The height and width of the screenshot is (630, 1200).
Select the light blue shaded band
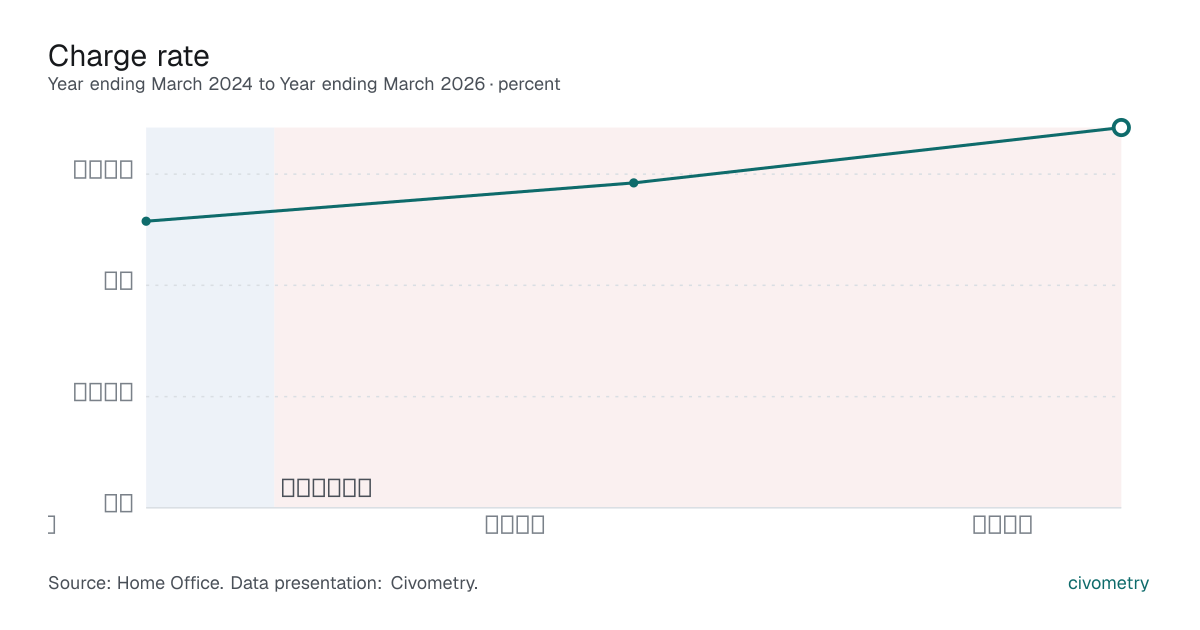click(210, 317)
